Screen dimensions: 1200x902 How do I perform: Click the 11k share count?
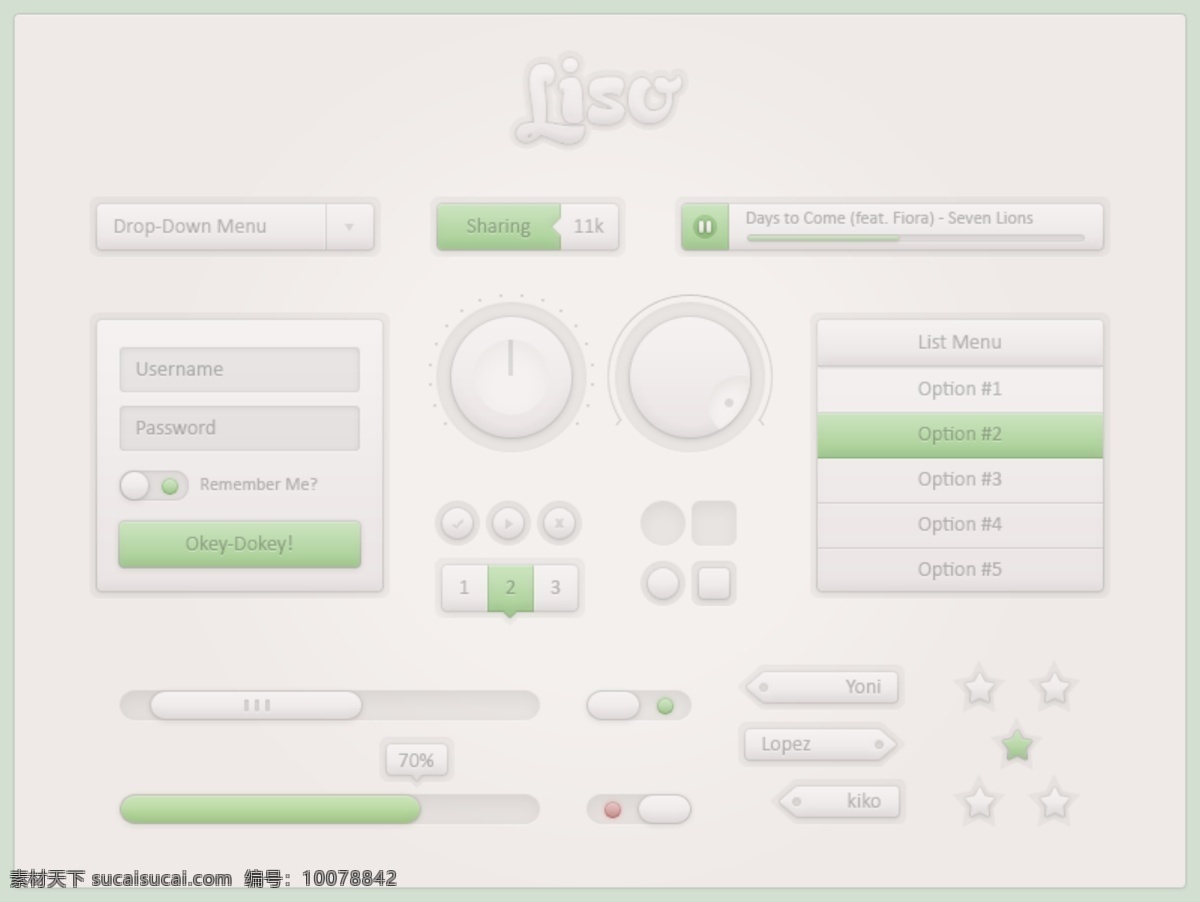pyautogui.click(x=589, y=227)
